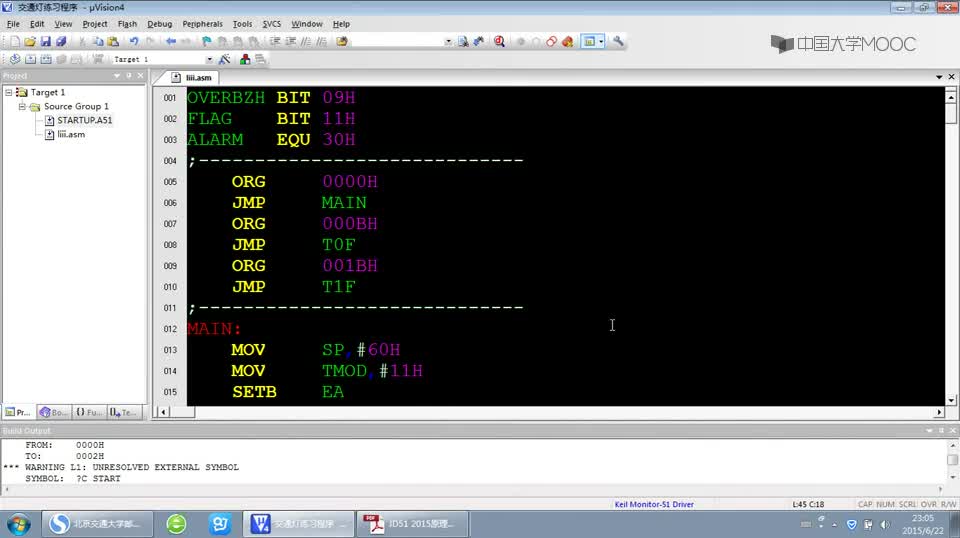Open the Help menu
This screenshot has height=538, width=960.
point(341,24)
